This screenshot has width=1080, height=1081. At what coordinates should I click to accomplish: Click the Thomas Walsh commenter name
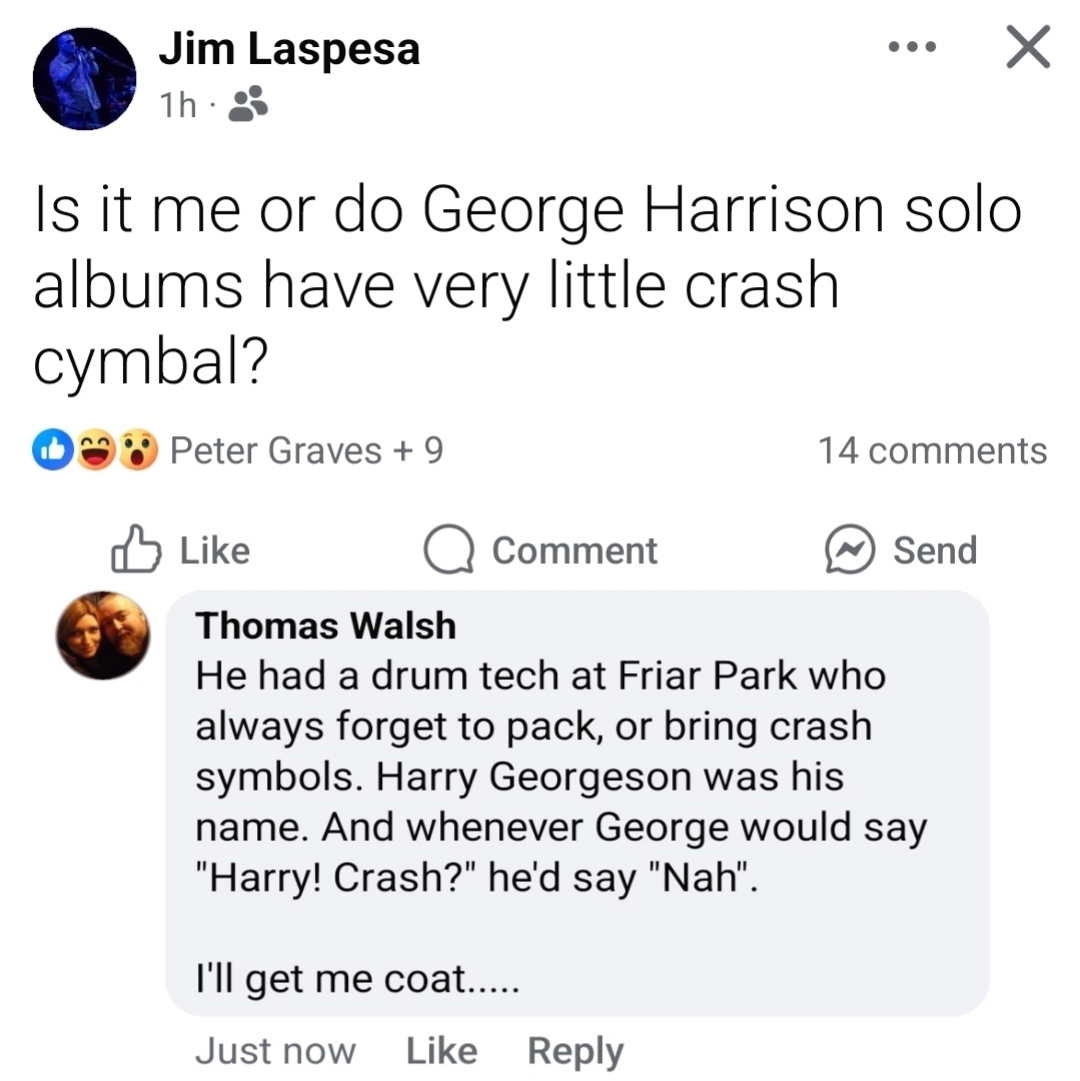click(x=326, y=626)
